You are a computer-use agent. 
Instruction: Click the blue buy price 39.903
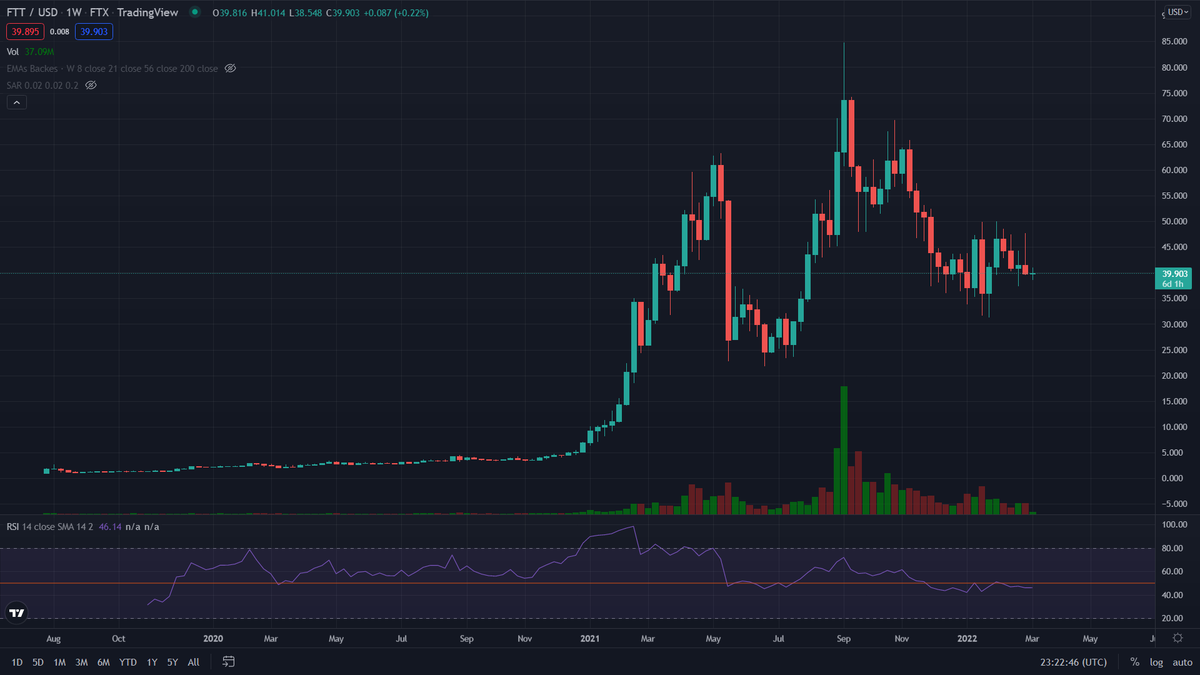click(x=94, y=32)
